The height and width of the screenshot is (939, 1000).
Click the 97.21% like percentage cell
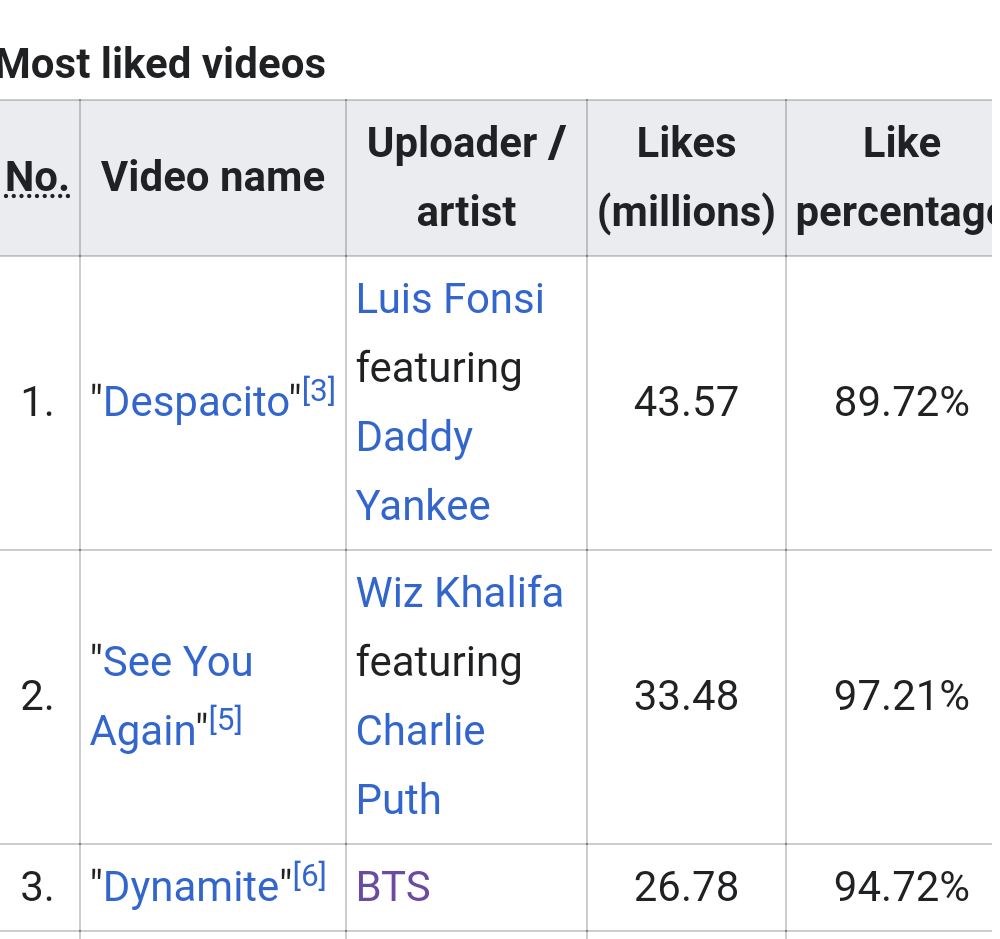click(901, 696)
